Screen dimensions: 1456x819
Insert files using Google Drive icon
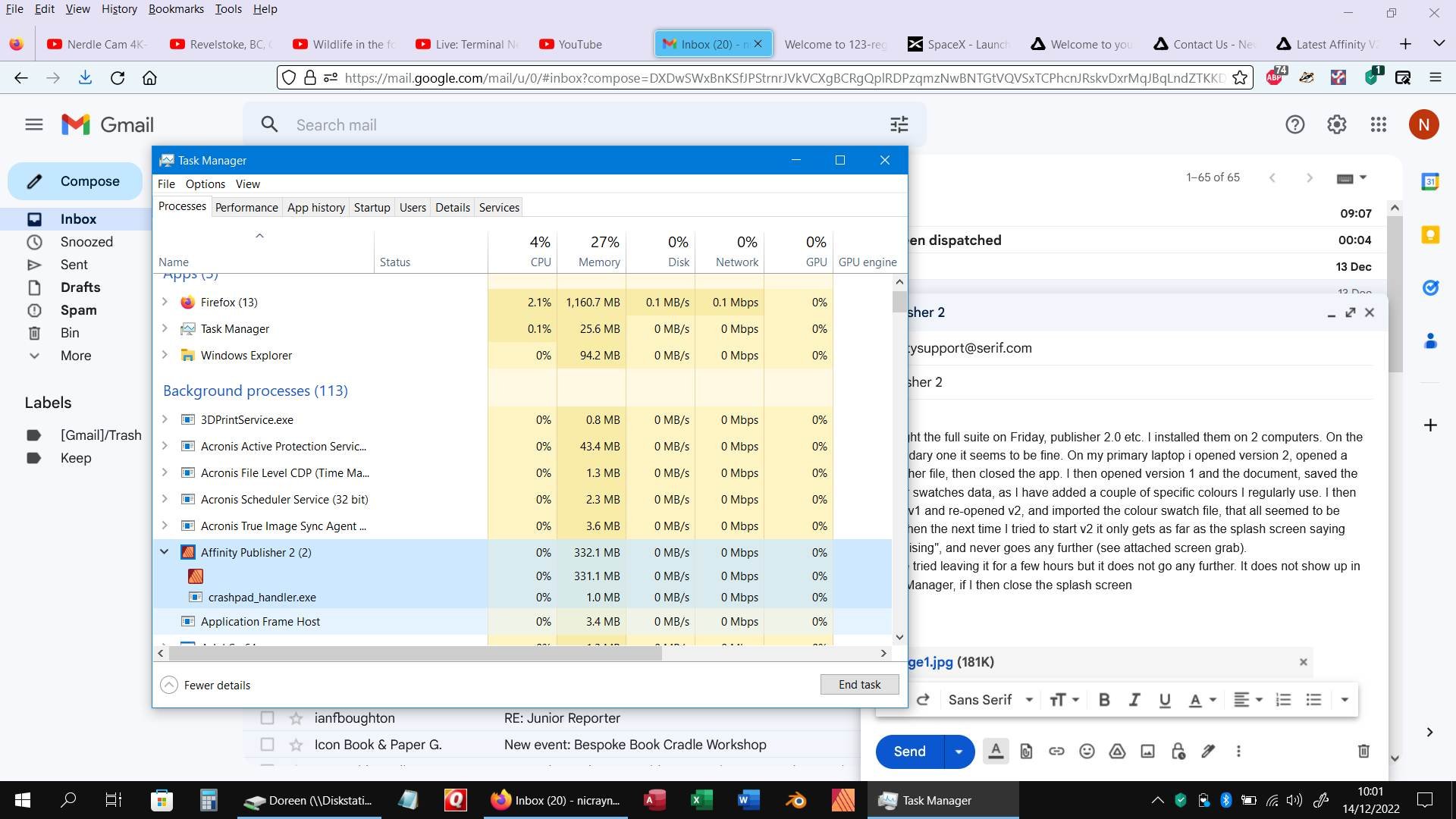(1117, 751)
